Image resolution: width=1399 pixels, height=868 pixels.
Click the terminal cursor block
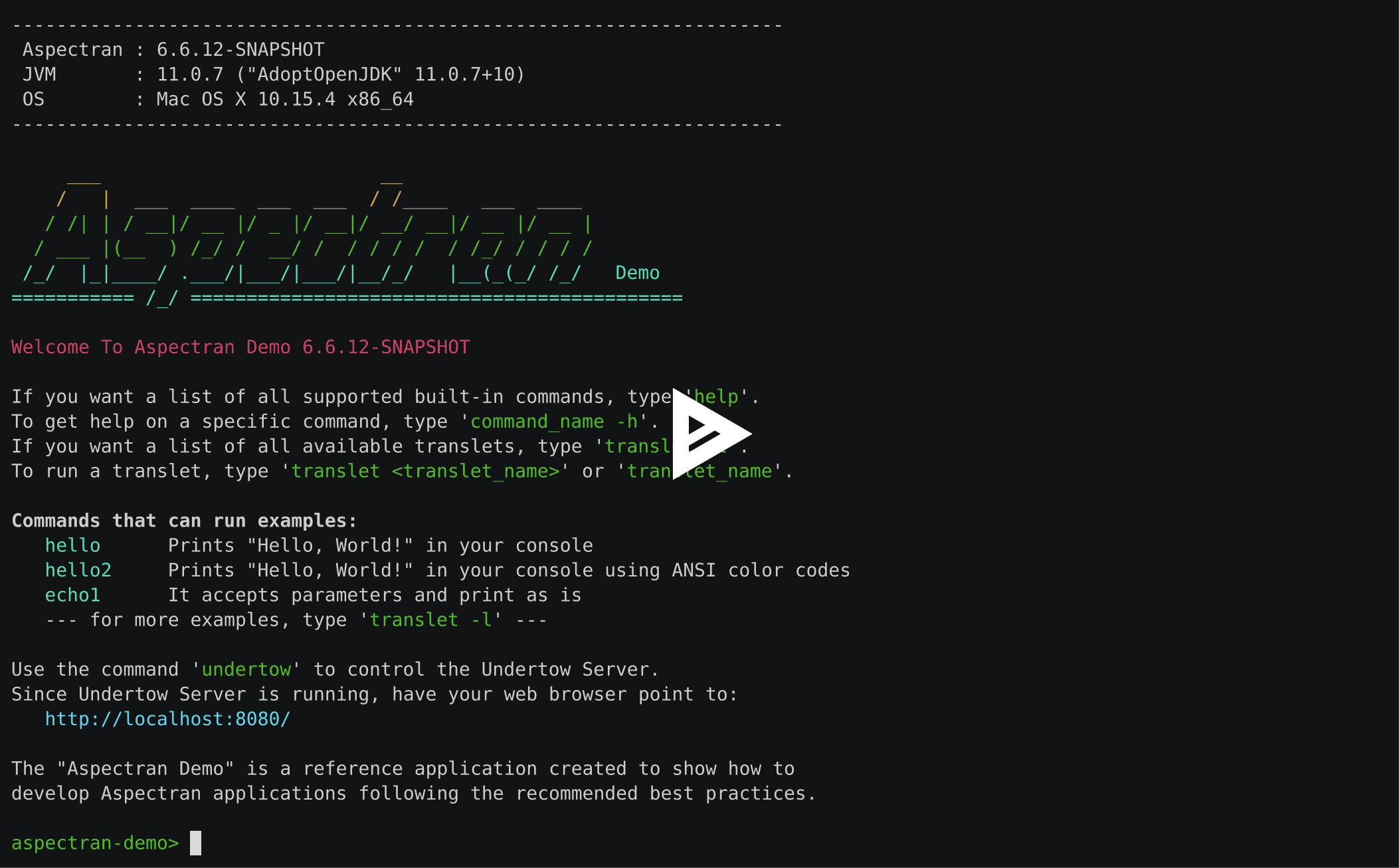tap(195, 843)
